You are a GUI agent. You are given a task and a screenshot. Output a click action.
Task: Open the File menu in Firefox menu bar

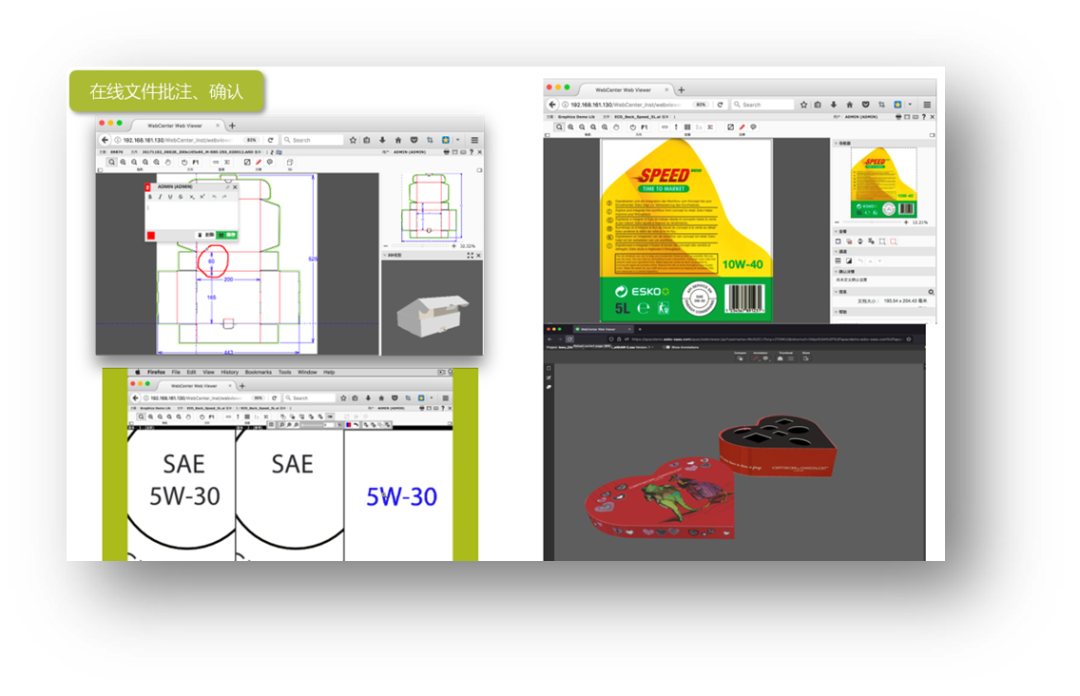pos(176,372)
